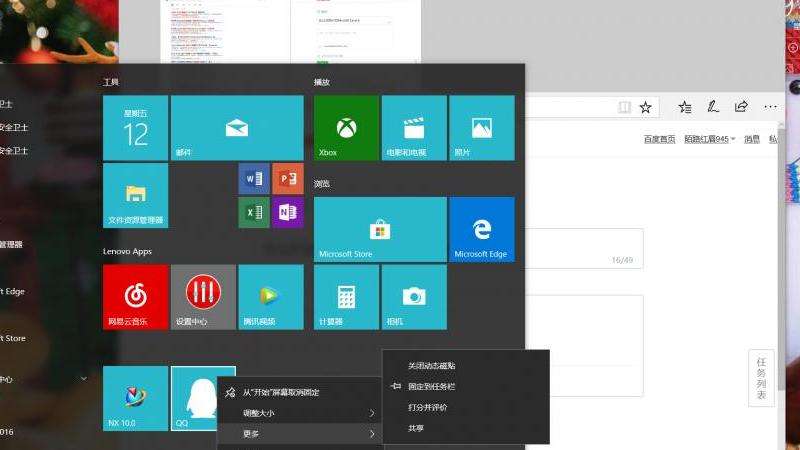
Task: Launch the NetEase Cloud Music tile
Action: click(x=135, y=297)
